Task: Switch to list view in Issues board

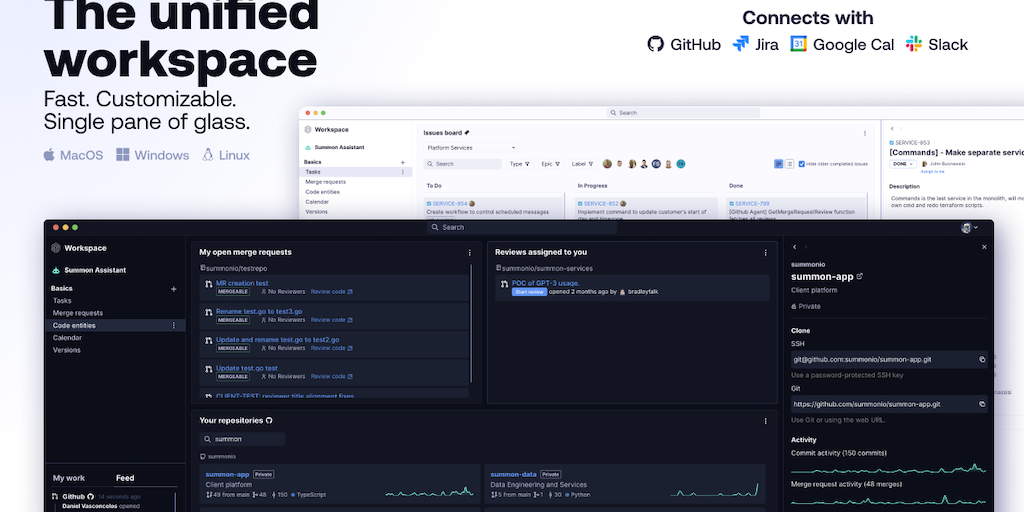Action: tap(789, 164)
